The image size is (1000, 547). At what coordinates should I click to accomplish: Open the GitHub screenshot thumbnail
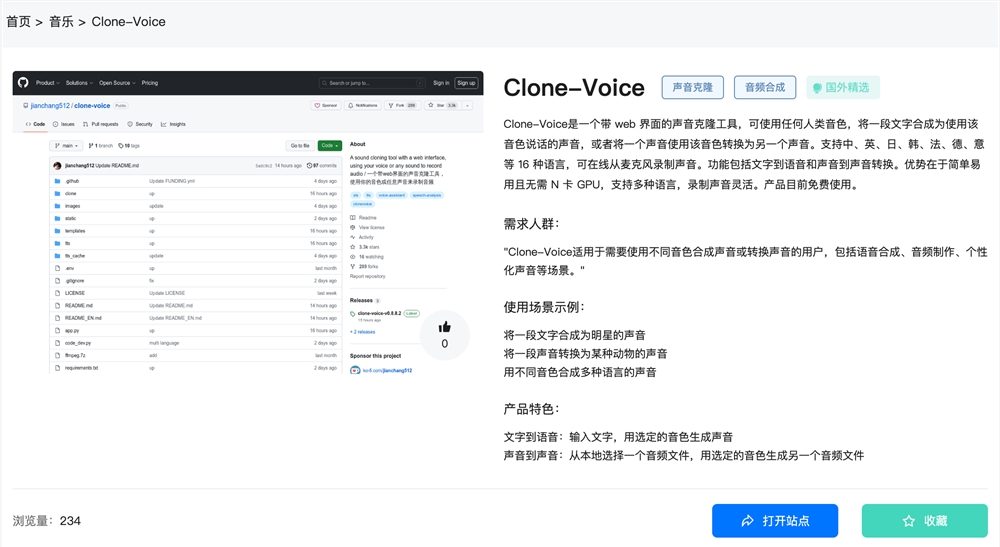tap(247, 222)
